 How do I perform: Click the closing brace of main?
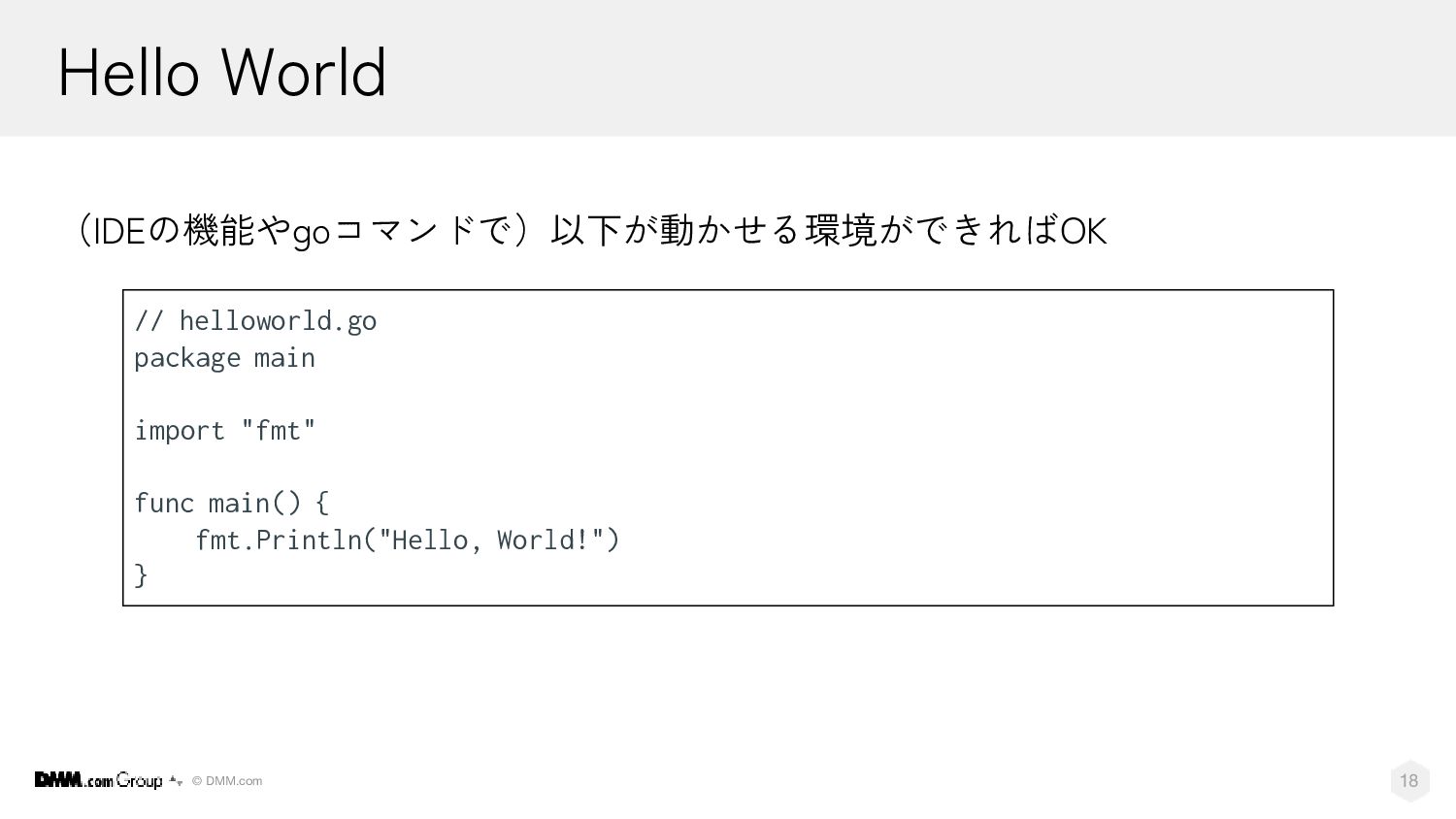coord(141,575)
